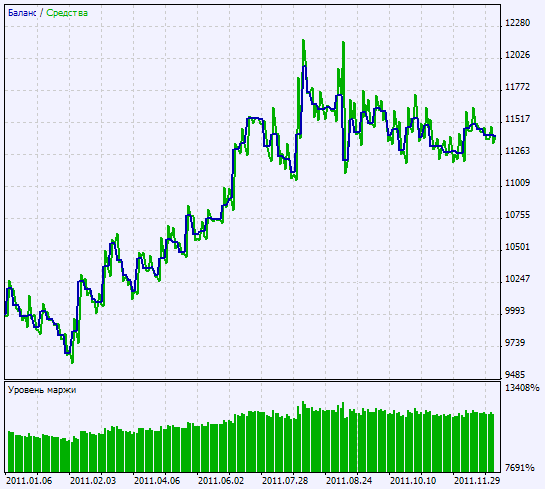This screenshot has height=489, width=545.
Task: Click the 7691% margin level value
Action: tap(520, 468)
